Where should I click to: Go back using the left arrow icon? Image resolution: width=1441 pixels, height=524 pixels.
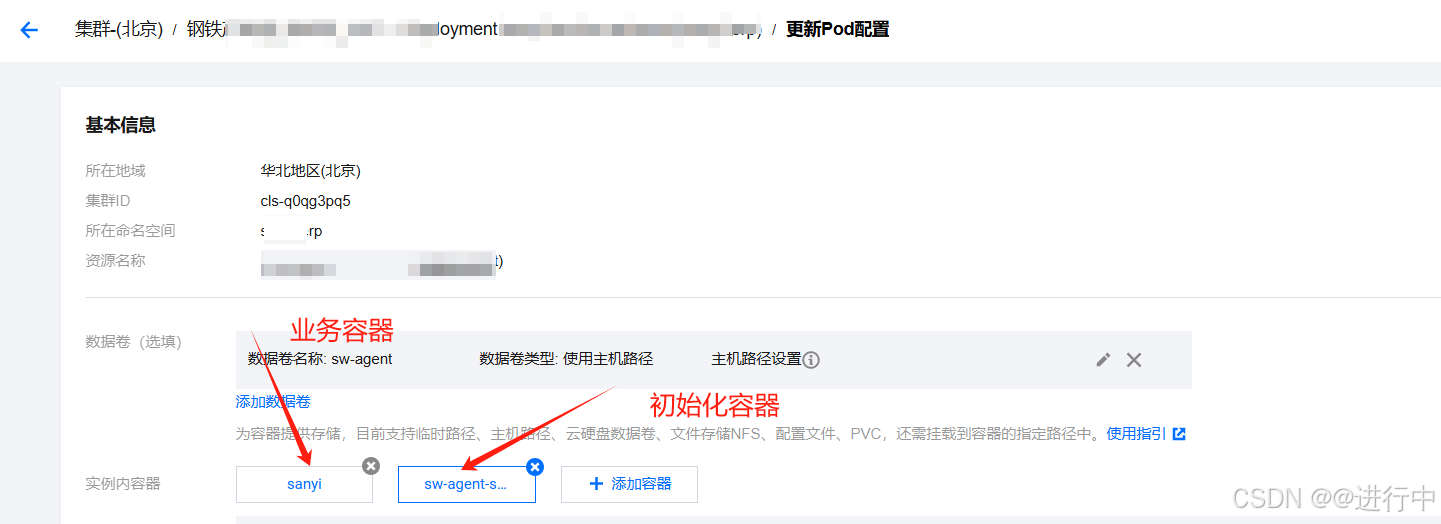29,30
